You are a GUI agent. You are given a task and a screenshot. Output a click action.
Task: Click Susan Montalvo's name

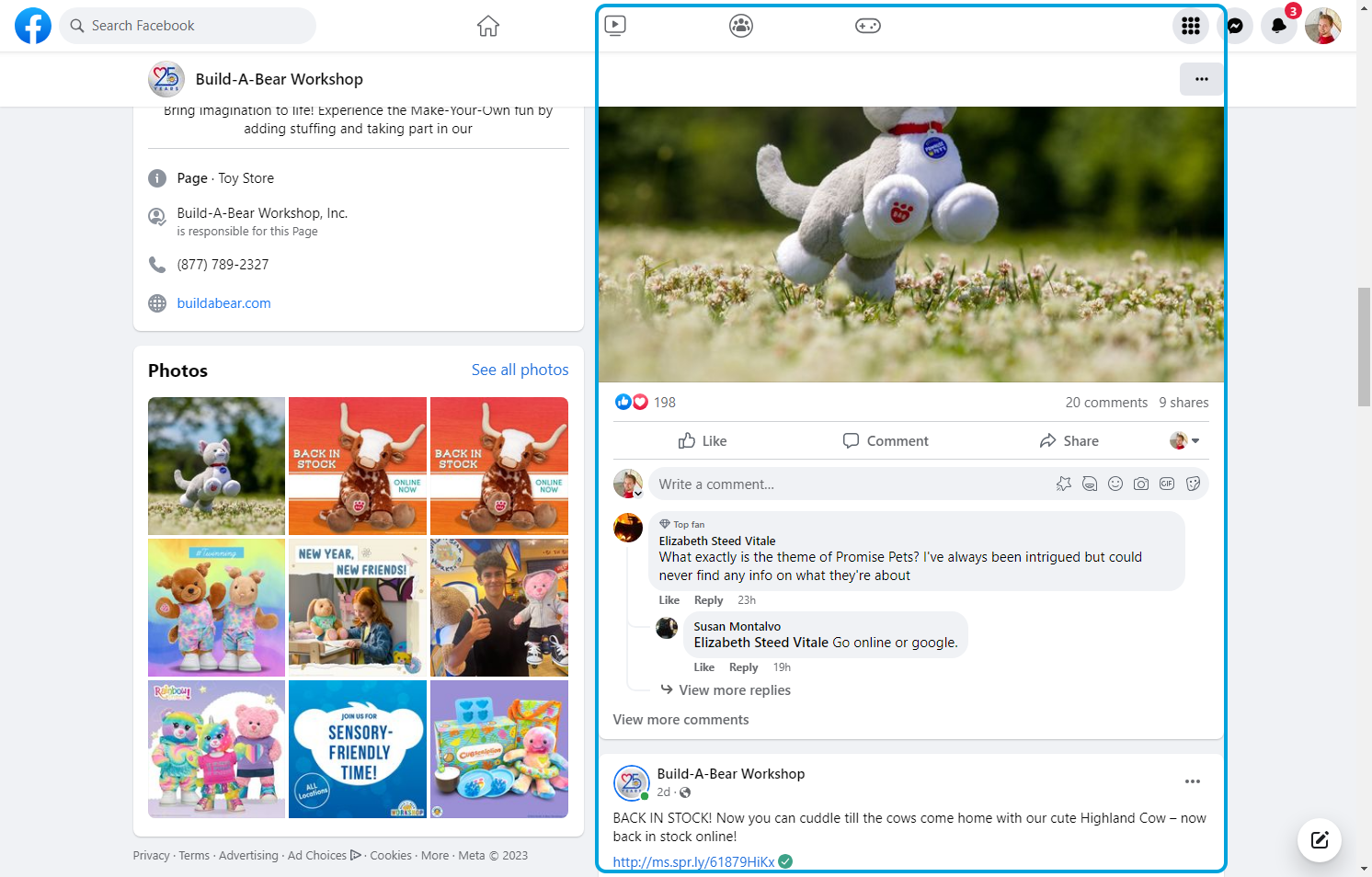point(737,627)
